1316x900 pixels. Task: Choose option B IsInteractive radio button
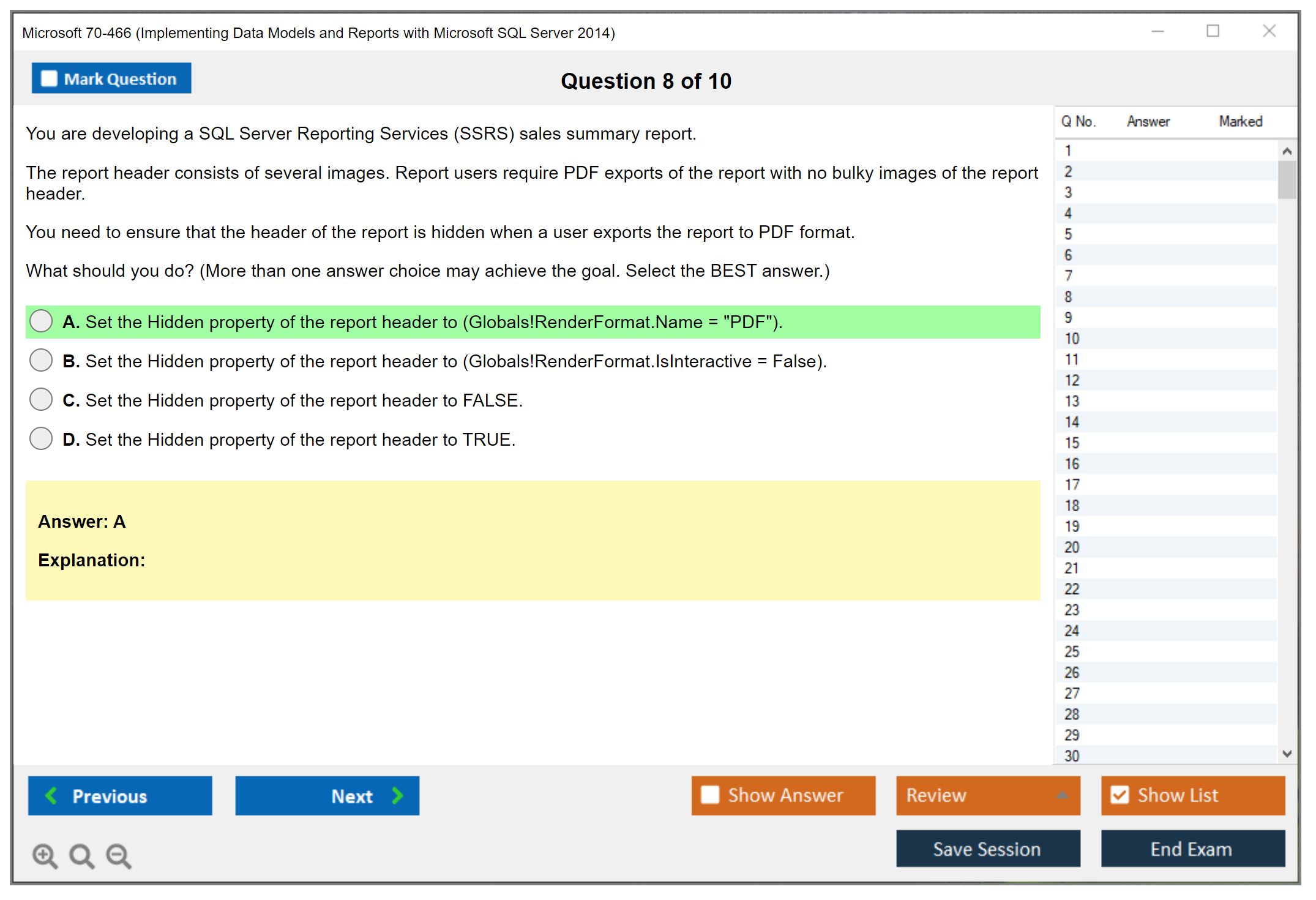[41, 361]
